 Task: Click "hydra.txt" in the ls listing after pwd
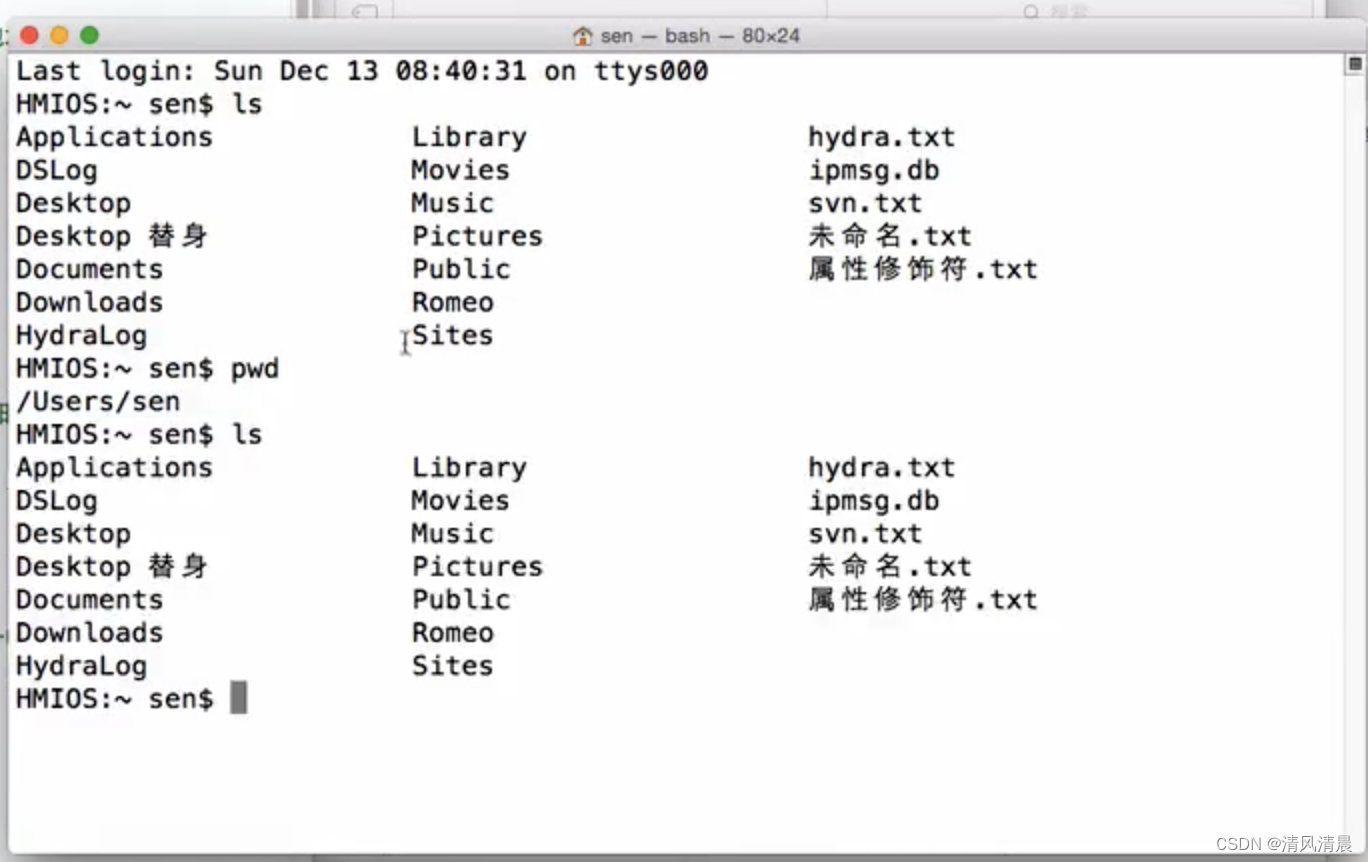(x=882, y=468)
